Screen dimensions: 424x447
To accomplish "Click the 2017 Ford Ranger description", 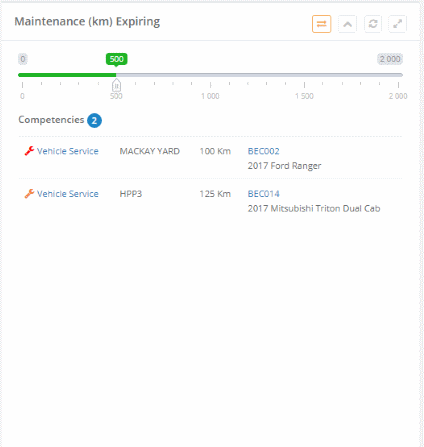I will click(284, 166).
